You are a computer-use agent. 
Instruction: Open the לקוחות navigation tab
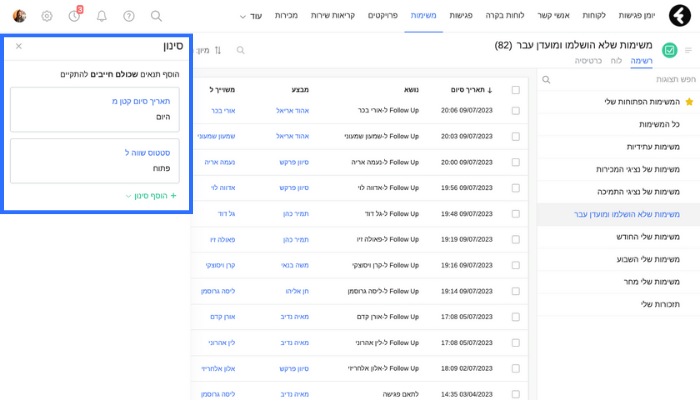coord(594,15)
